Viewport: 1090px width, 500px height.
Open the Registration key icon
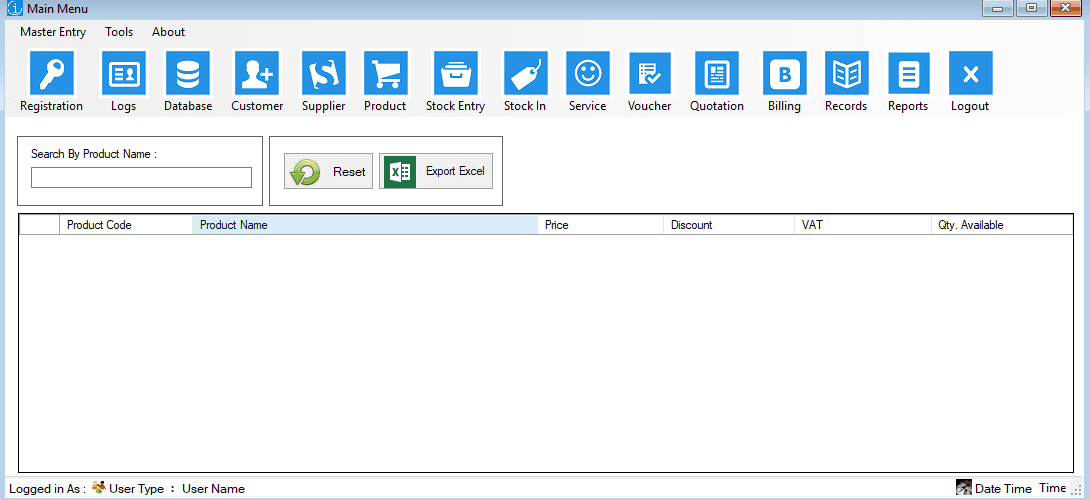tap(51, 73)
